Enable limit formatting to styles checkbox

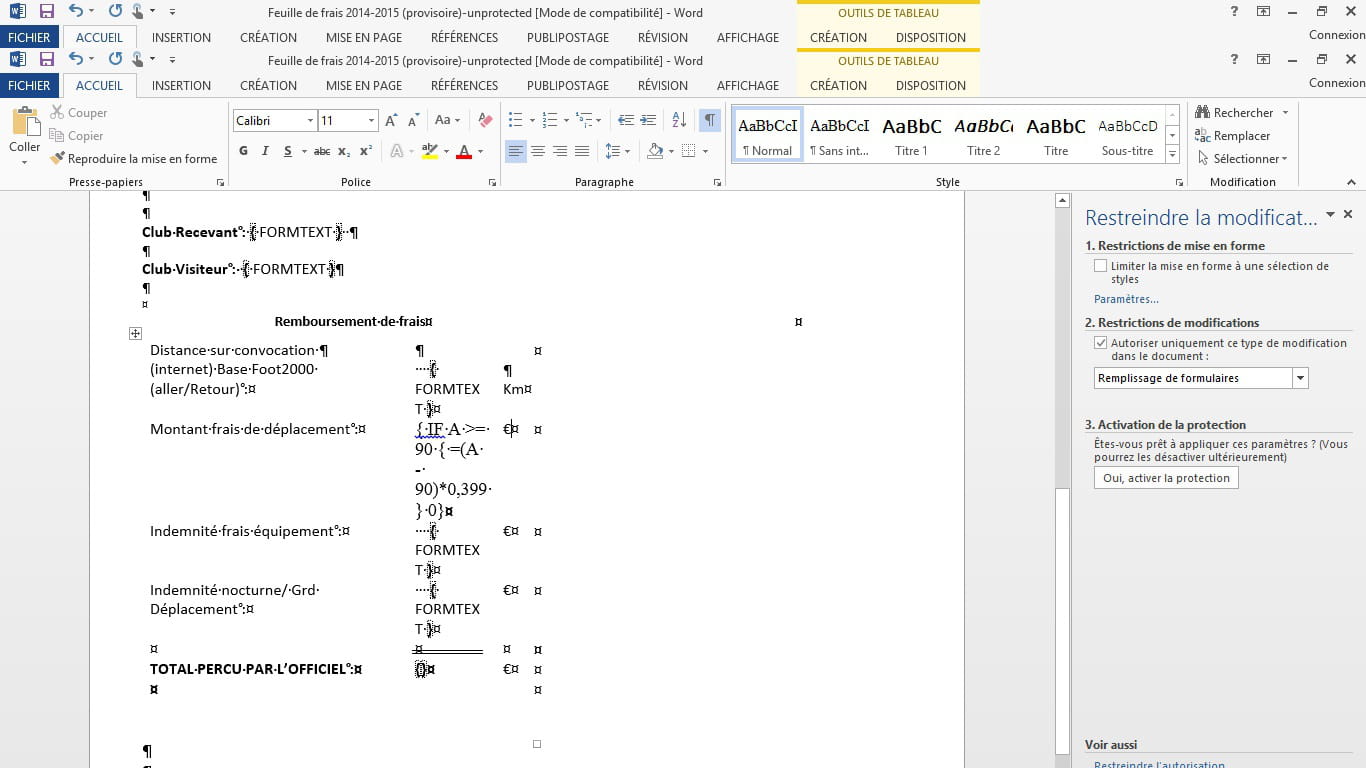click(1101, 266)
